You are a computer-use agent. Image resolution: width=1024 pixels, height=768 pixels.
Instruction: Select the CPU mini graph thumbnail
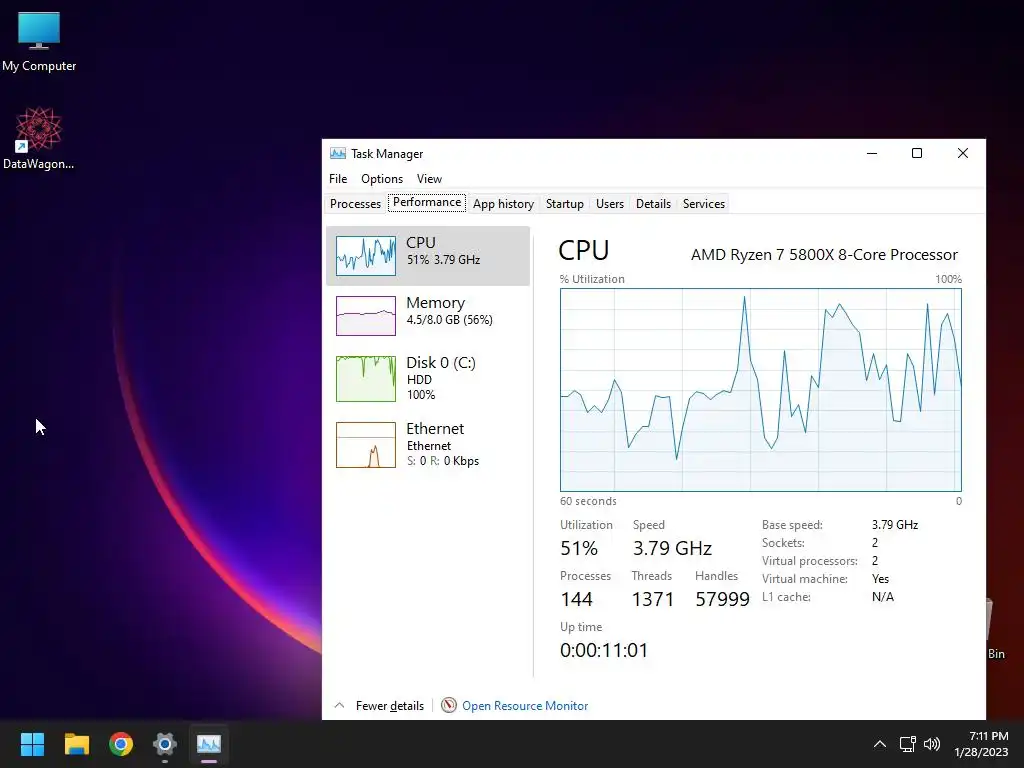pyautogui.click(x=366, y=255)
